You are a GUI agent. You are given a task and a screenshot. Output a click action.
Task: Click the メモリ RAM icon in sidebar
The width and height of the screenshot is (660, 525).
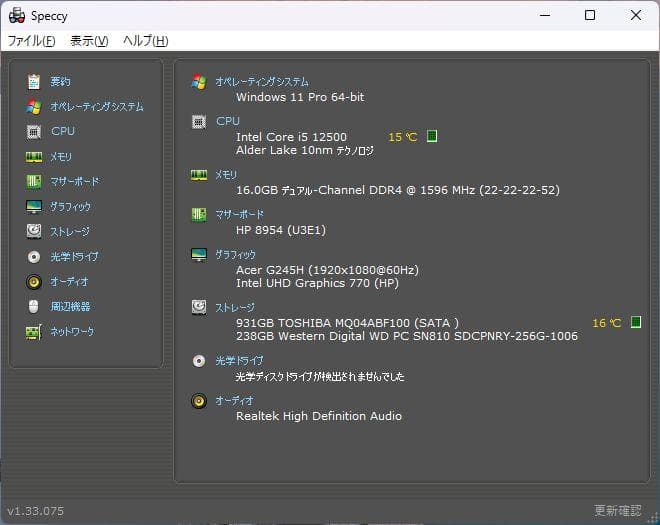pos(34,157)
